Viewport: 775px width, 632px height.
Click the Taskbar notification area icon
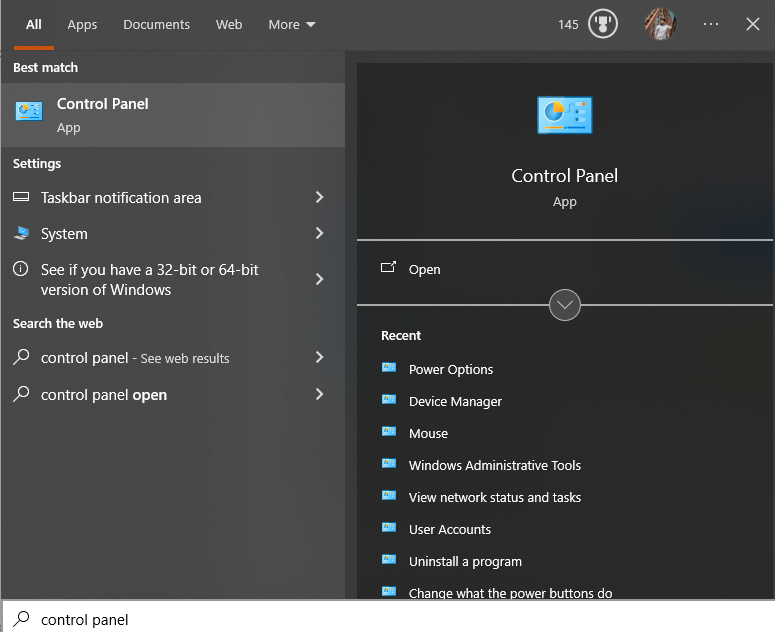[x=21, y=197]
